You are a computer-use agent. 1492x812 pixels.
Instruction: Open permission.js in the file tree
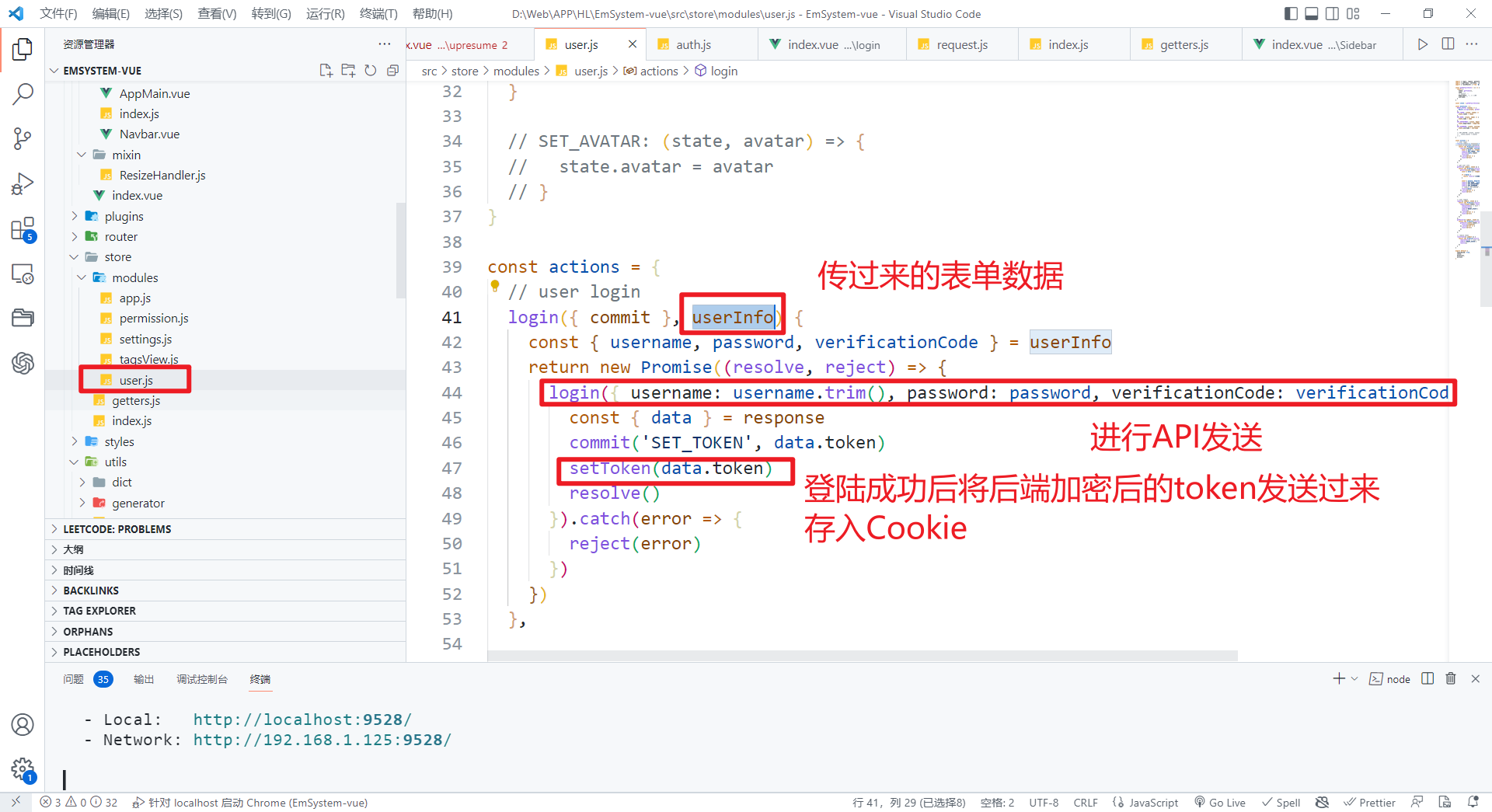(154, 319)
